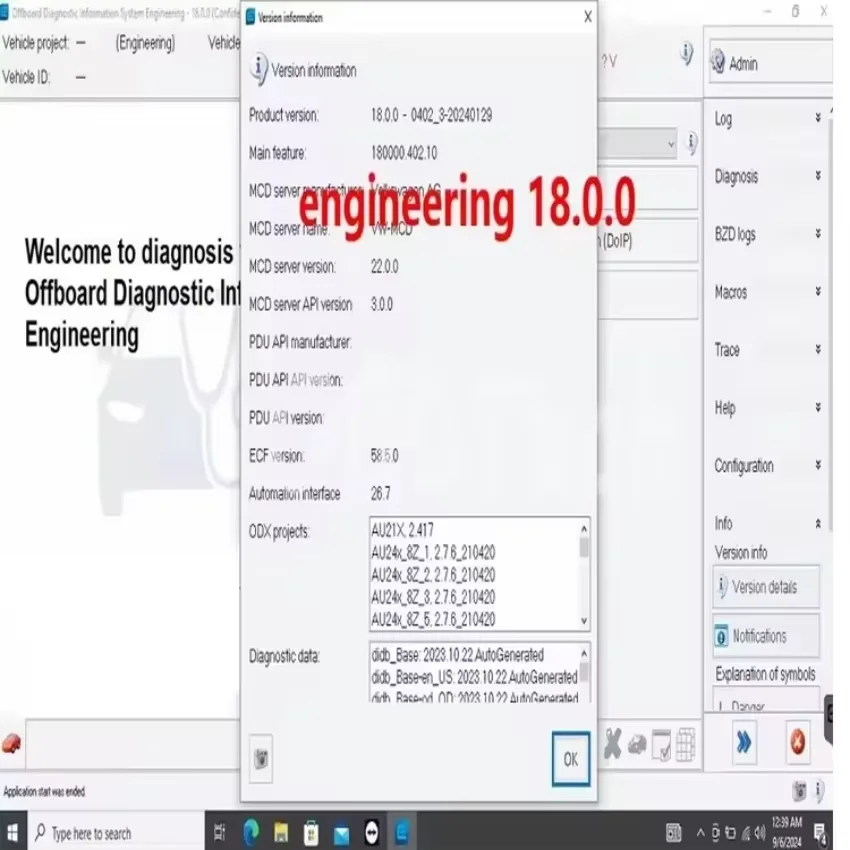Screen dimensions: 850x850
Task: Show hidden system tray icons
Action: tap(700, 832)
